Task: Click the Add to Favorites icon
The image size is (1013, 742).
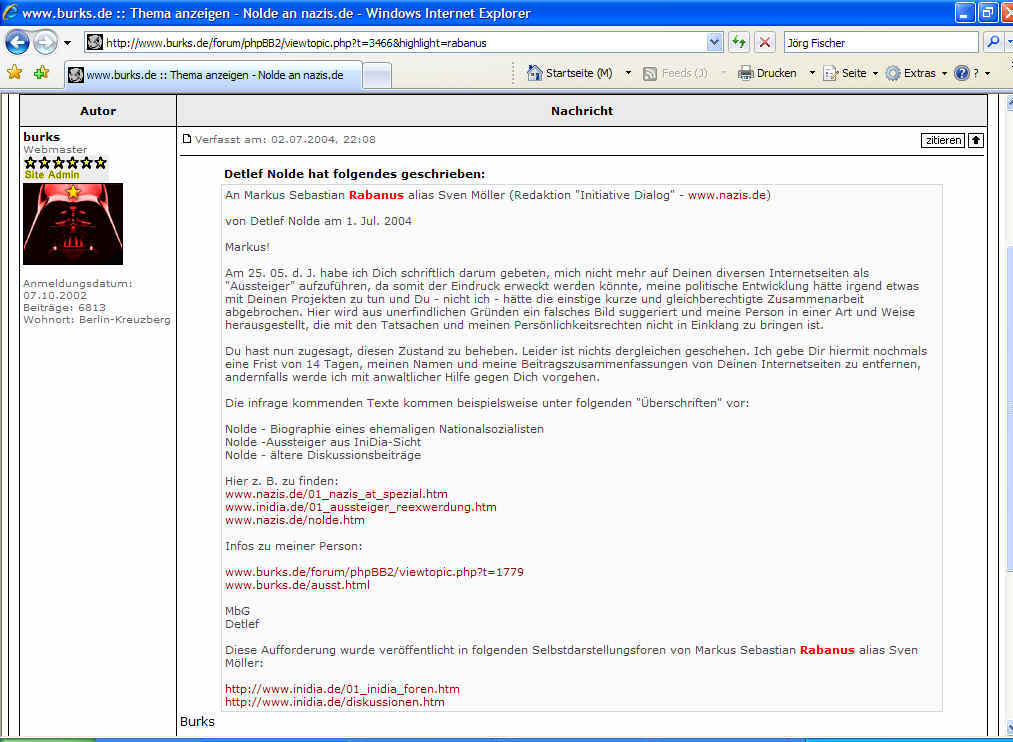Action: pyautogui.click(x=41, y=73)
